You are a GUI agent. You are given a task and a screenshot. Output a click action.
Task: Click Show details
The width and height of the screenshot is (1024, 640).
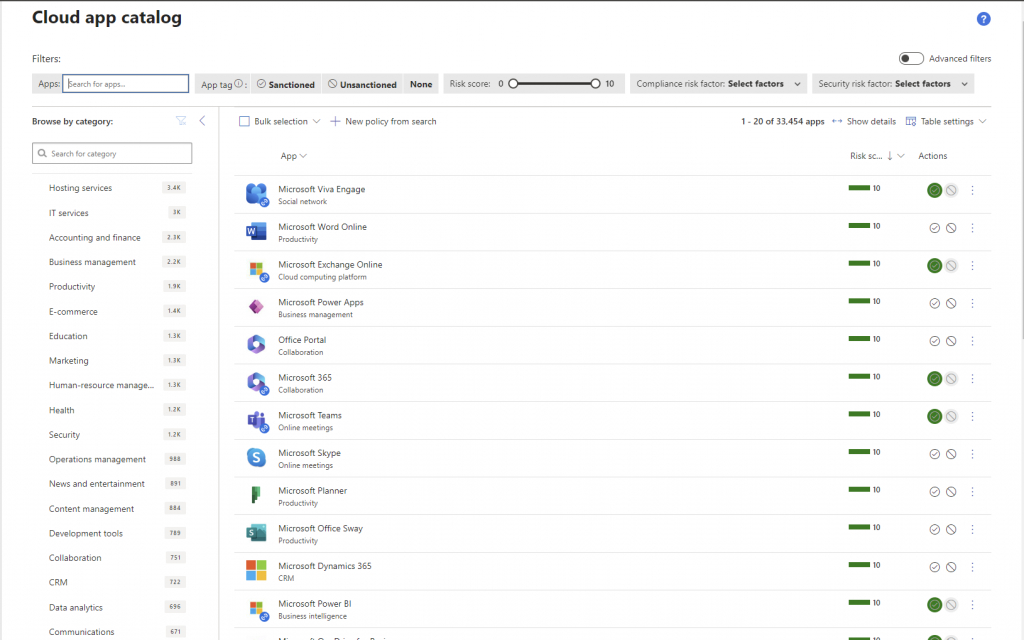(x=863, y=121)
